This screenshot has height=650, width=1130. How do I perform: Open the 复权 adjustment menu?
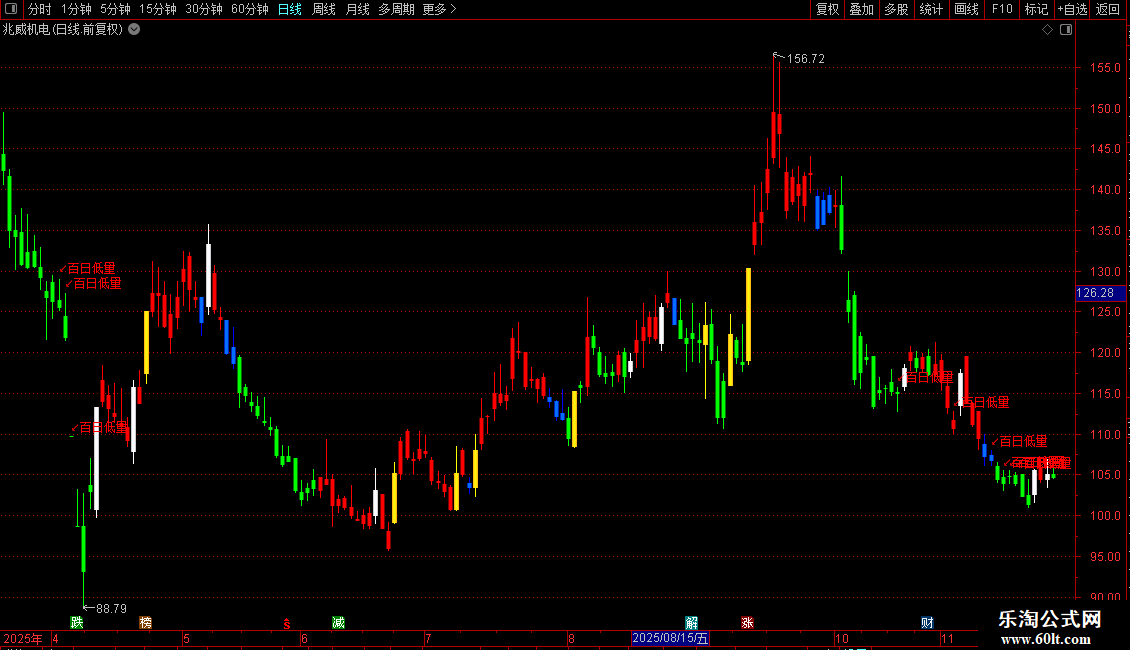[827, 9]
